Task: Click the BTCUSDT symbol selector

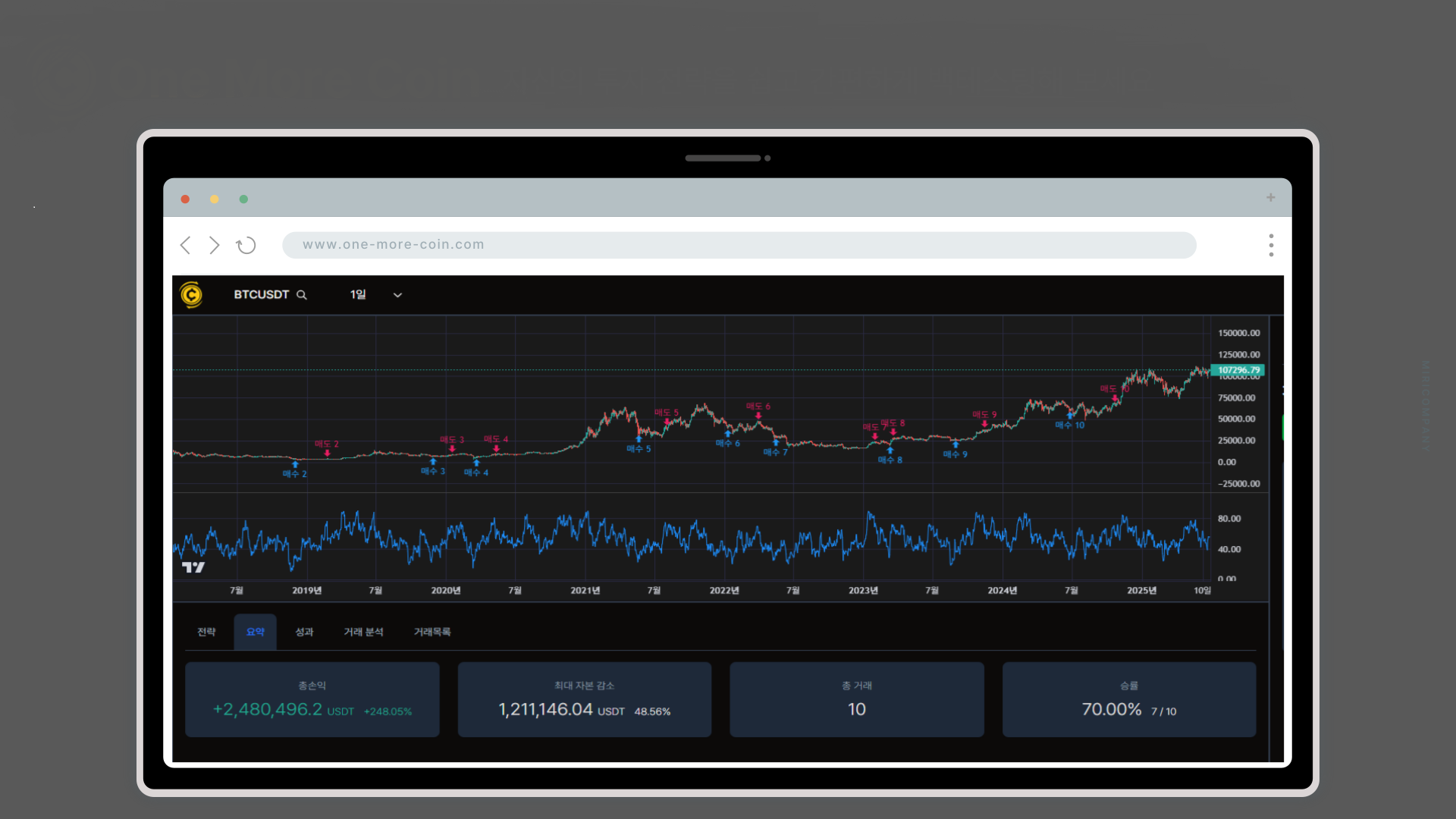Action: click(261, 294)
